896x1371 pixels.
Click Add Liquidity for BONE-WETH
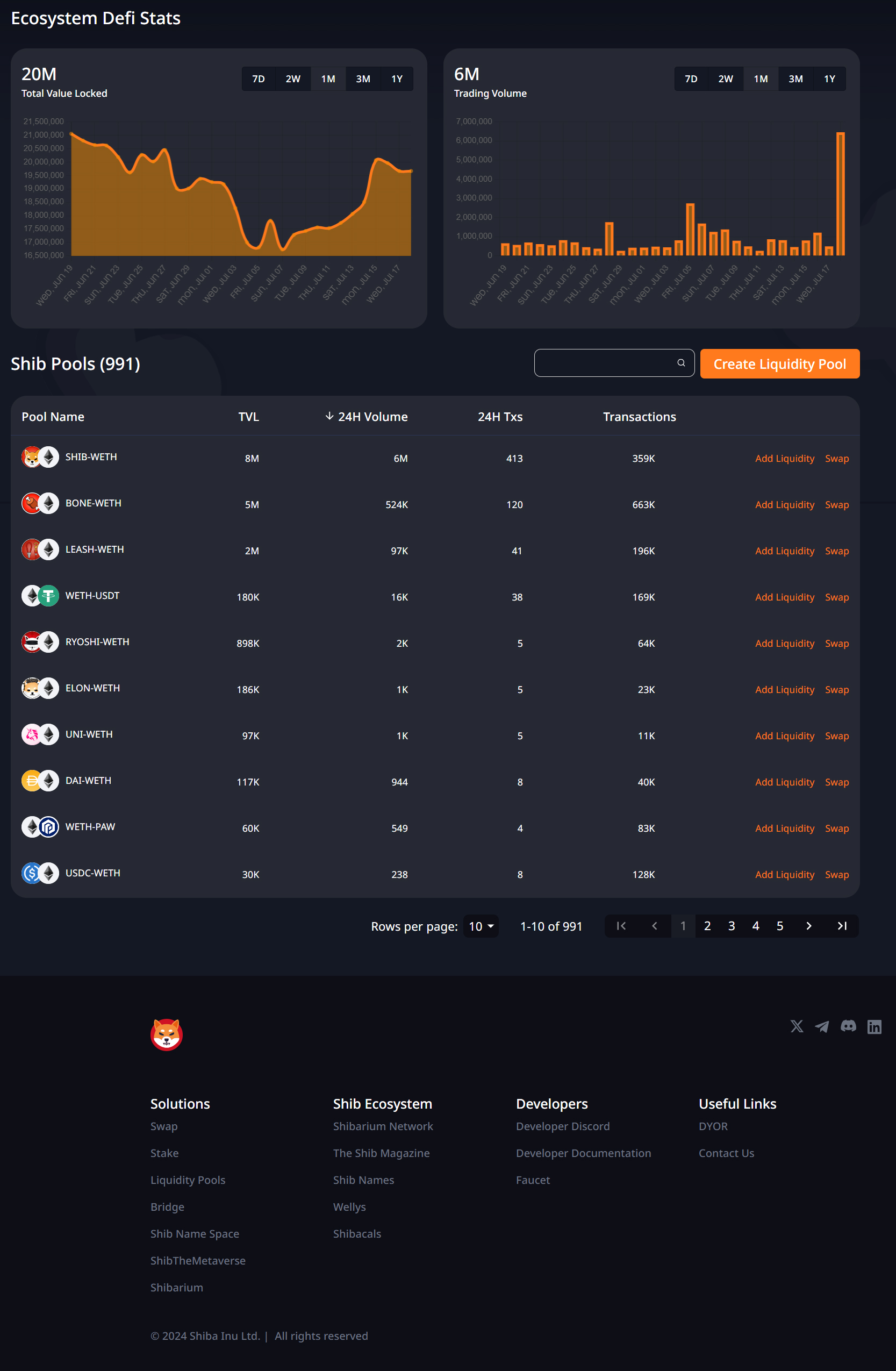click(784, 505)
